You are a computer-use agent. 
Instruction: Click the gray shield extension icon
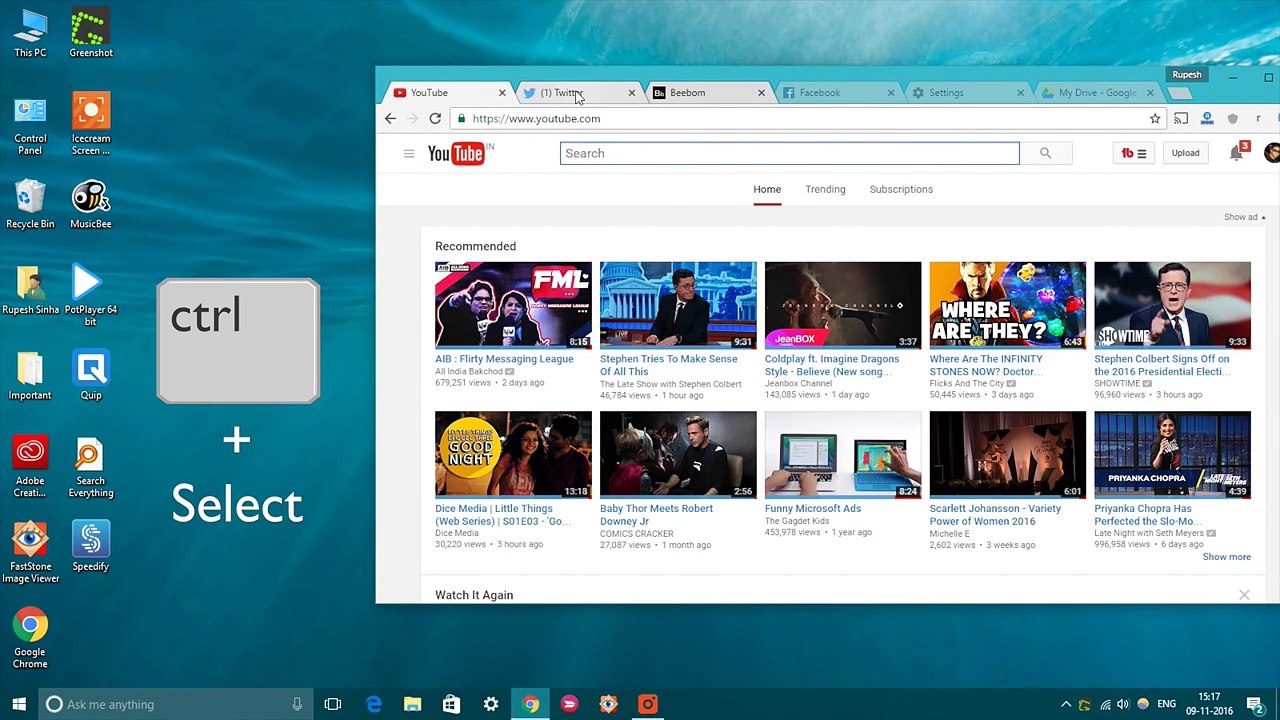[1232, 118]
